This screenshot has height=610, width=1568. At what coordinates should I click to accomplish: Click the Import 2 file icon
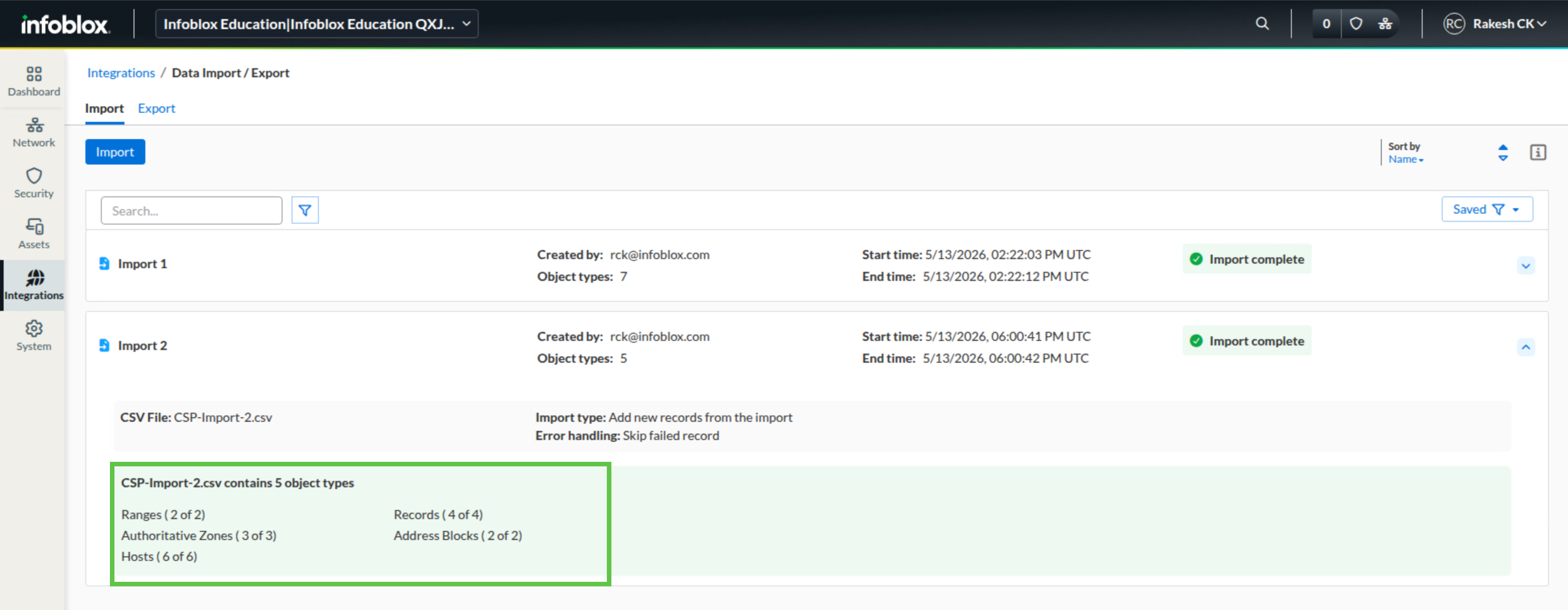pos(104,345)
